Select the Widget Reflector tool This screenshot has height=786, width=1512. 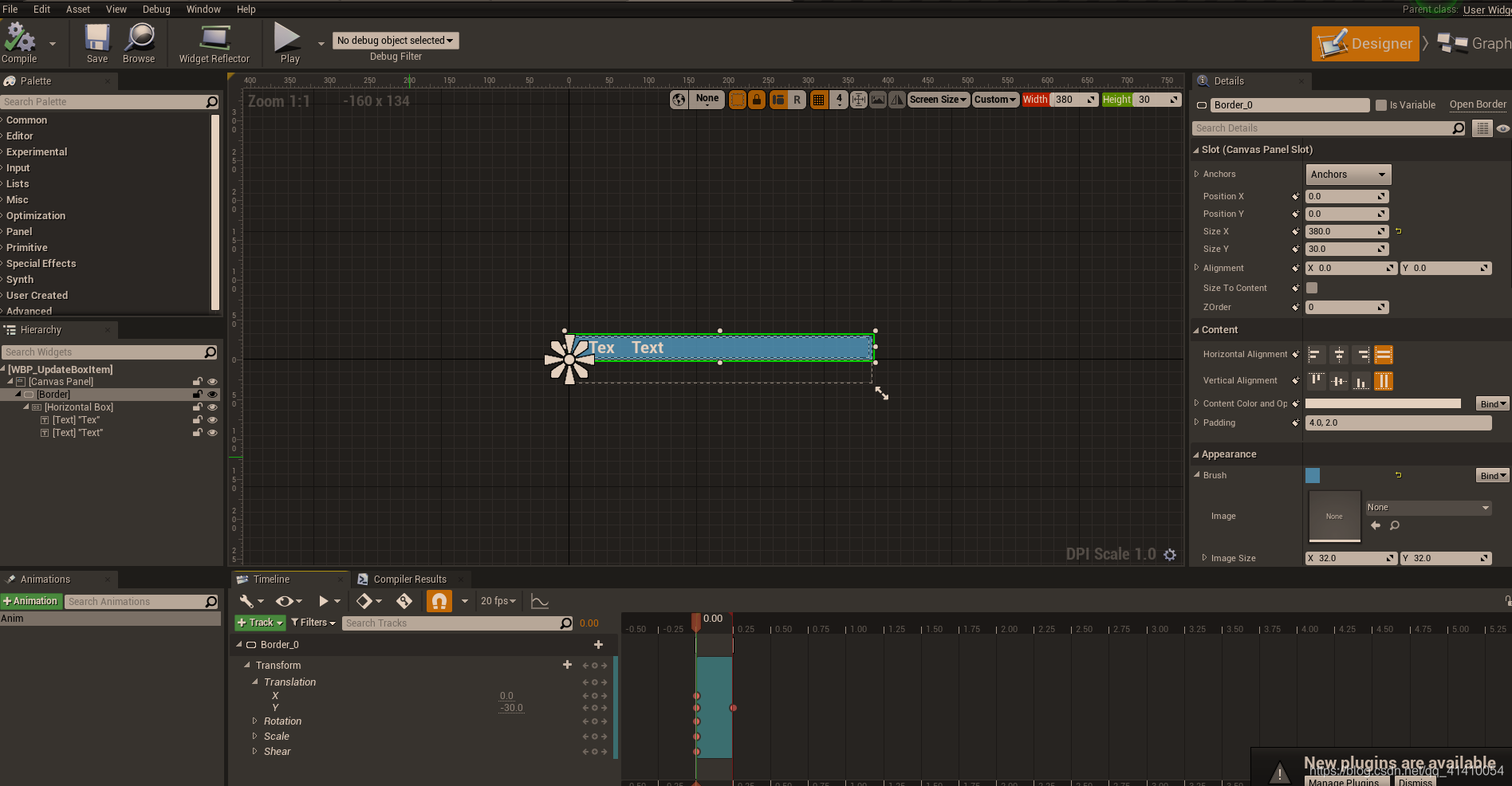click(214, 38)
